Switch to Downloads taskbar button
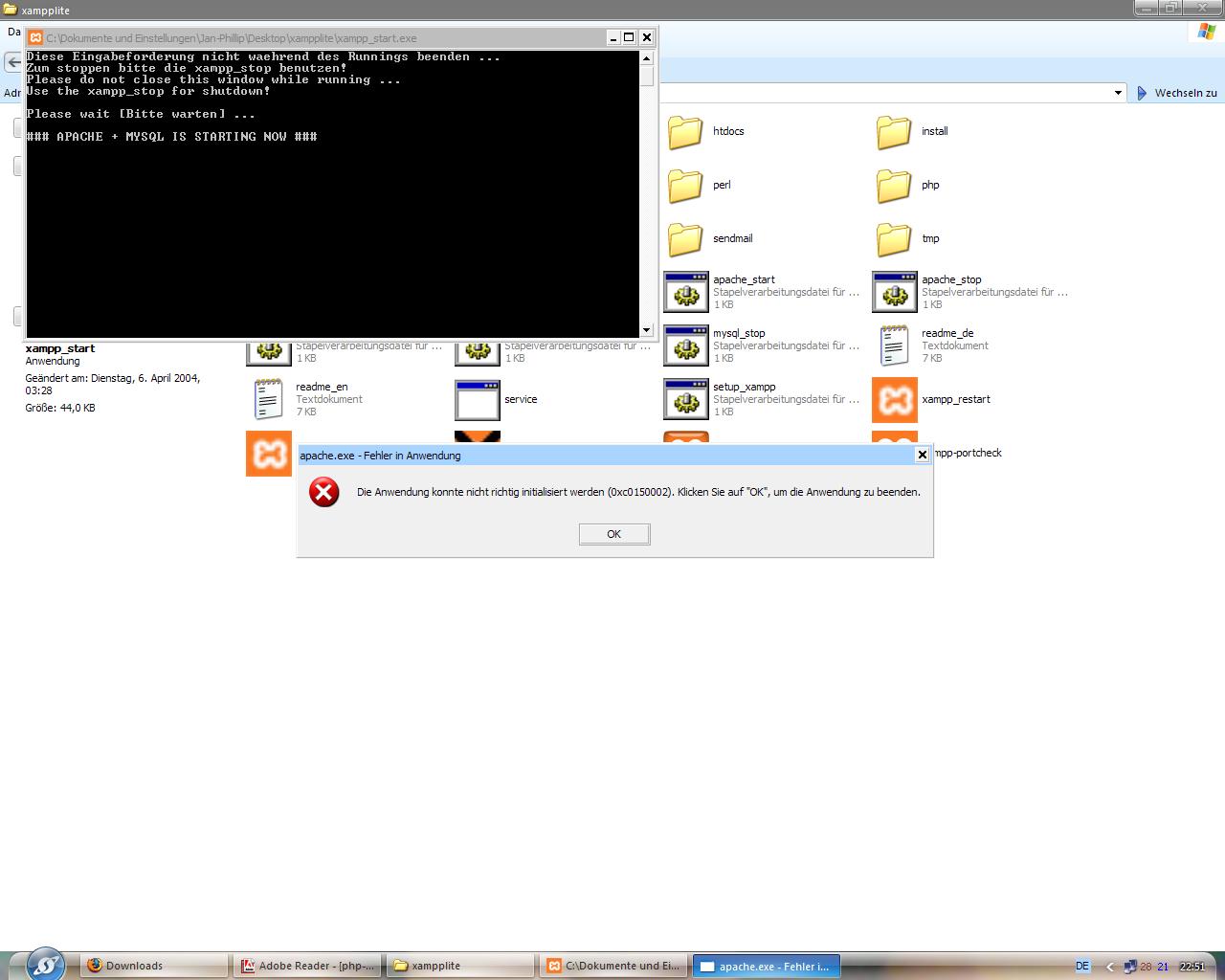The height and width of the screenshot is (980, 1225). pos(155,966)
